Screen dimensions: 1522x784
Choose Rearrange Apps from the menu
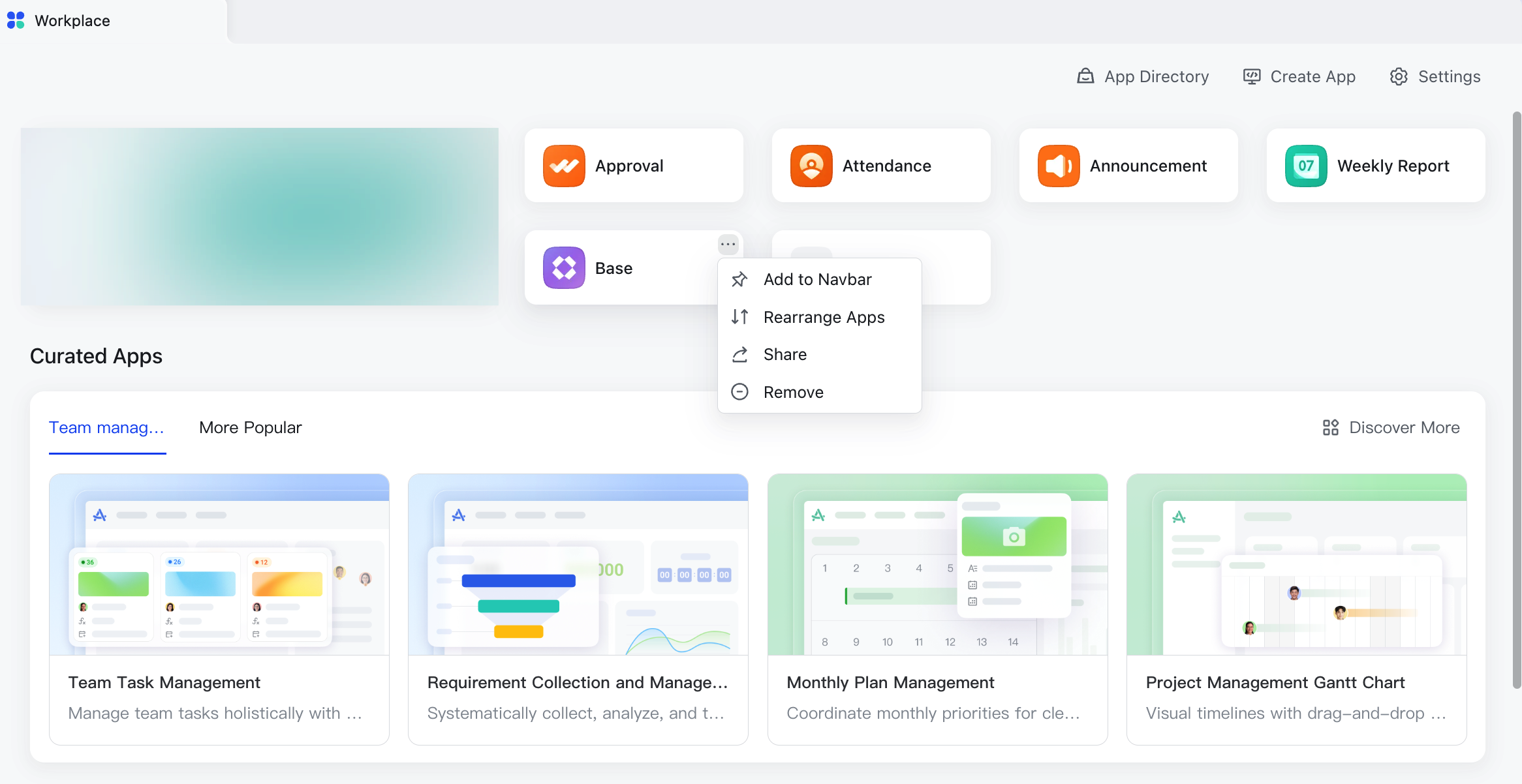(820, 317)
